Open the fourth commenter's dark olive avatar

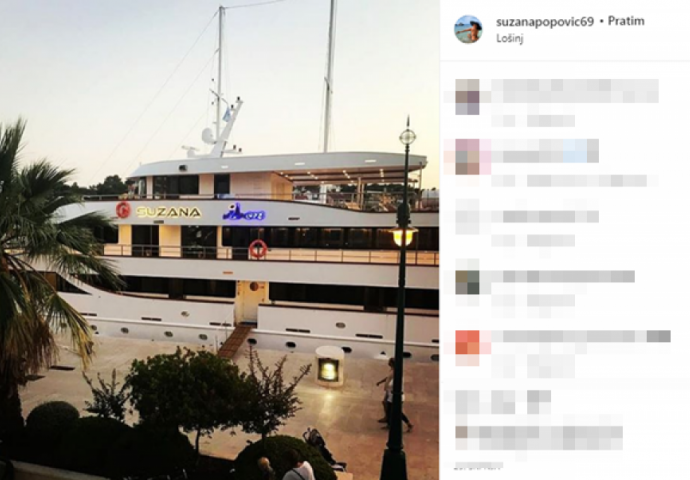click(x=467, y=282)
